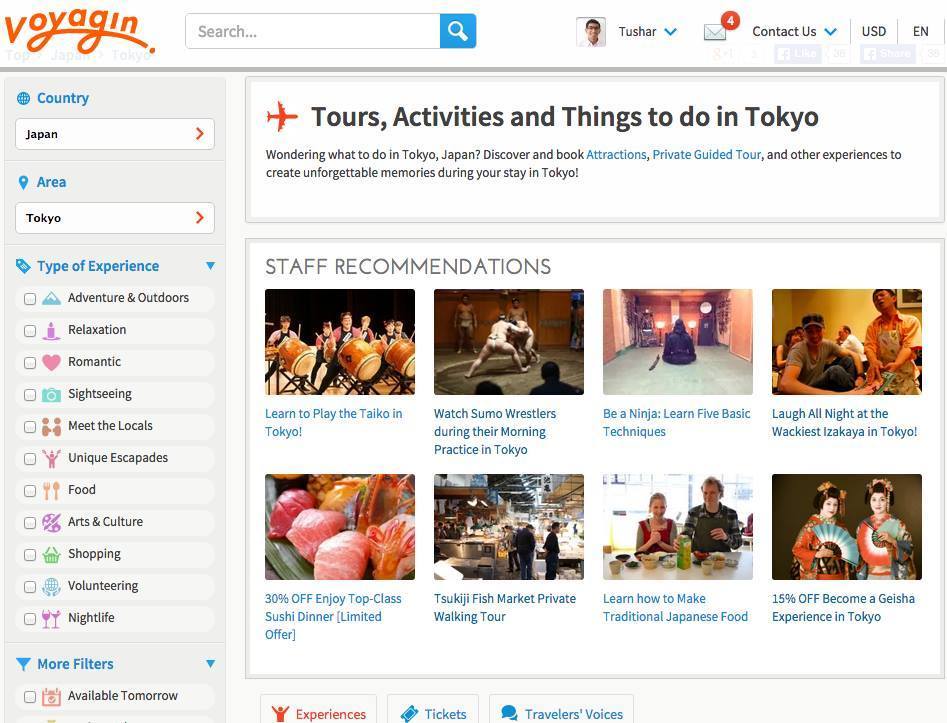Click the Voyagin logo
The width and height of the screenshot is (947, 723).
click(79, 28)
